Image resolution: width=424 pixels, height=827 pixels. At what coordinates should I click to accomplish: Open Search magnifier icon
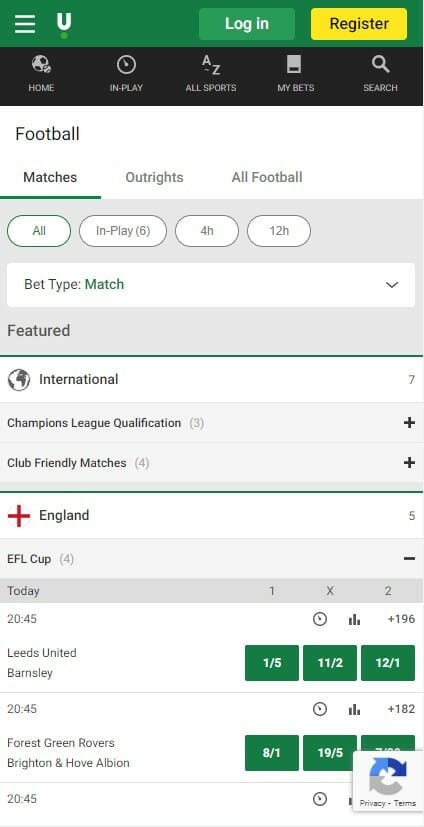(x=380, y=65)
